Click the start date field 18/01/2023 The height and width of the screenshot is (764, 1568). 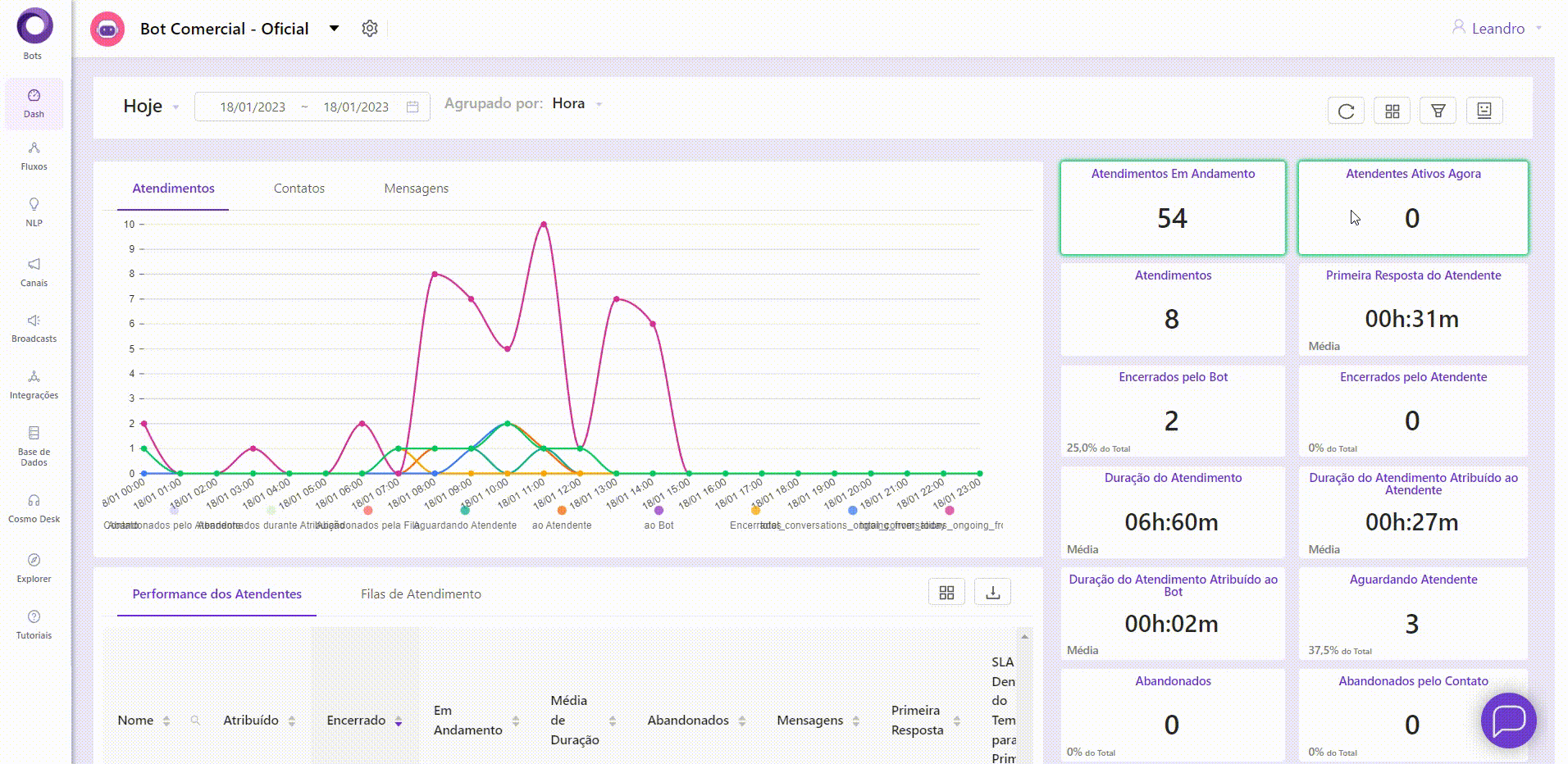coord(253,107)
